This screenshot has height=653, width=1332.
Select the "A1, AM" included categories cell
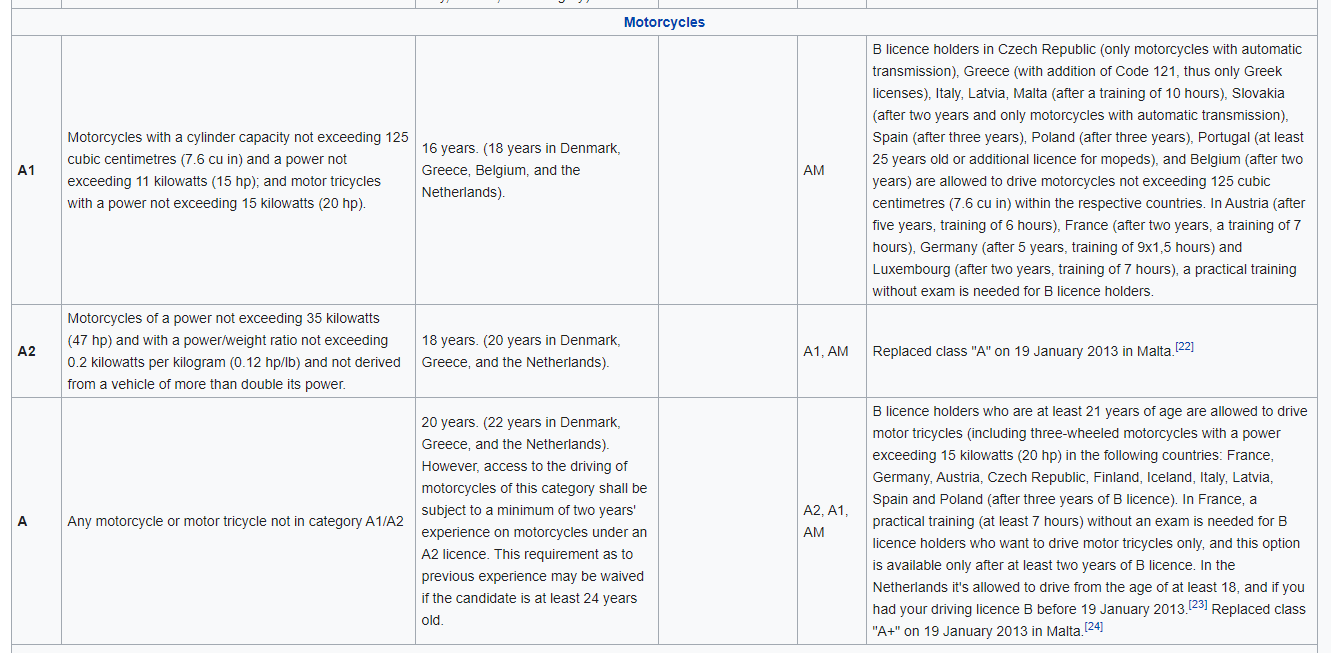[825, 351]
